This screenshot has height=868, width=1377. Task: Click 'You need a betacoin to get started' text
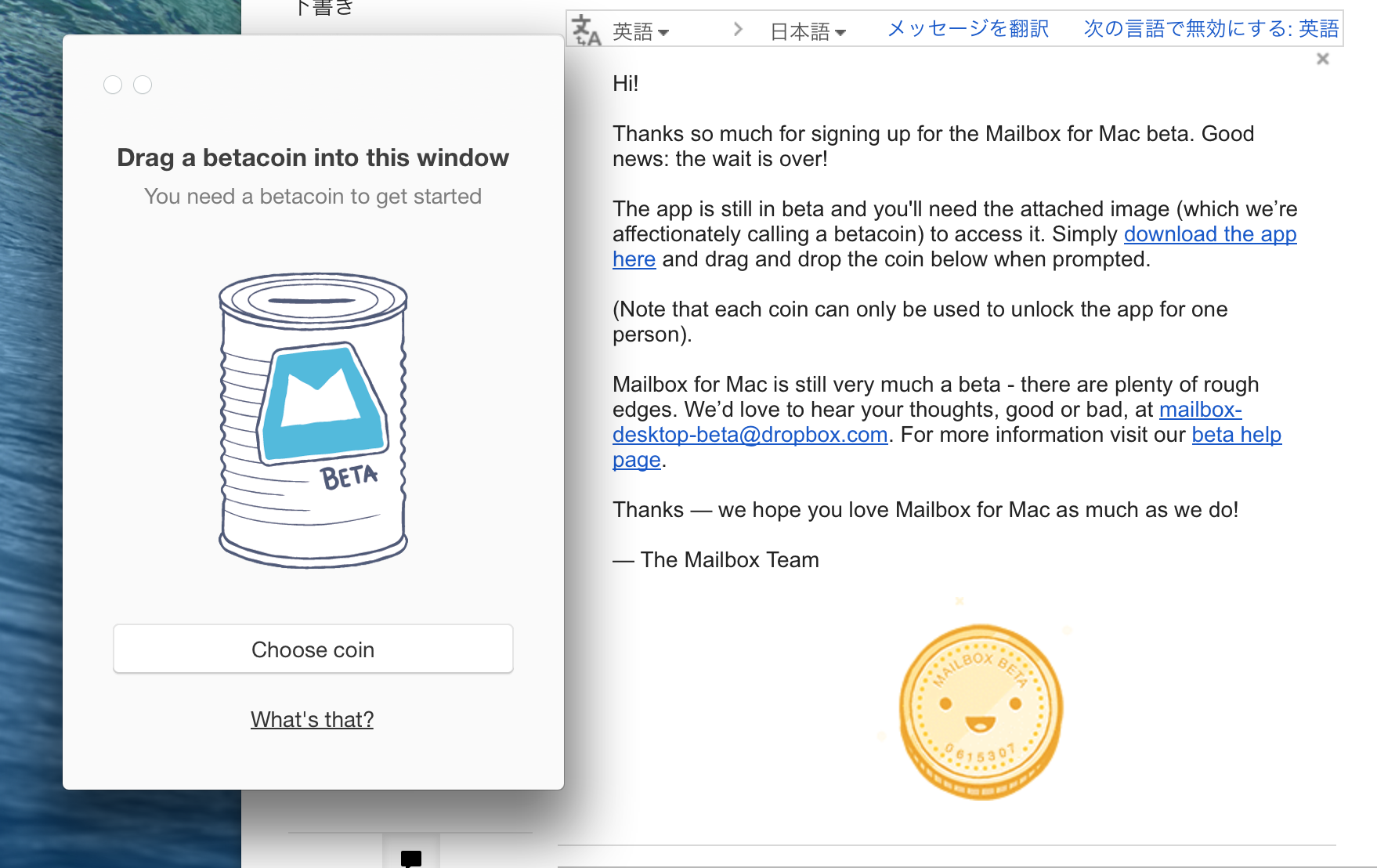[x=313, y=197]
